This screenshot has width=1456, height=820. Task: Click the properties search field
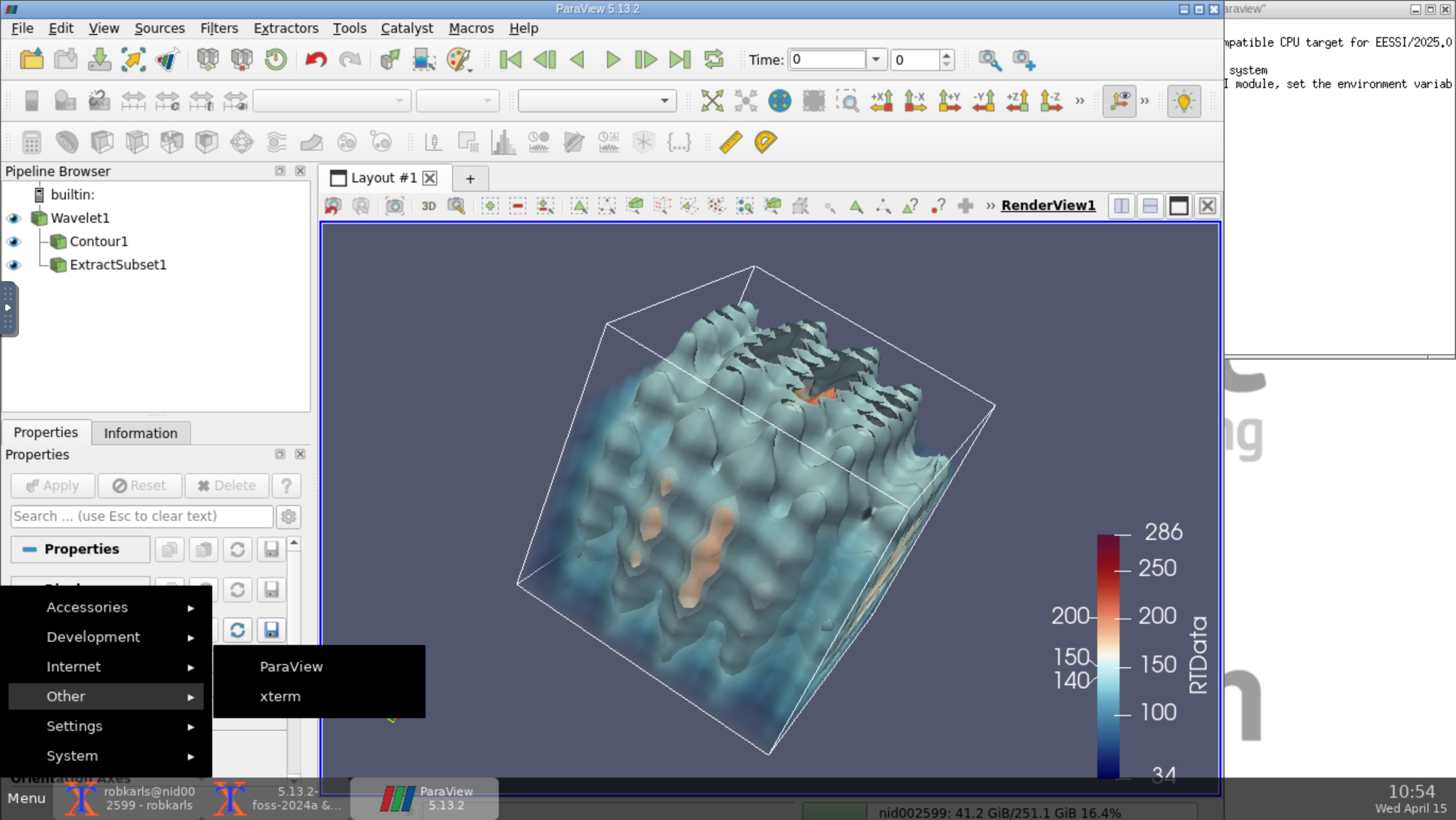(x=141, y=517)
